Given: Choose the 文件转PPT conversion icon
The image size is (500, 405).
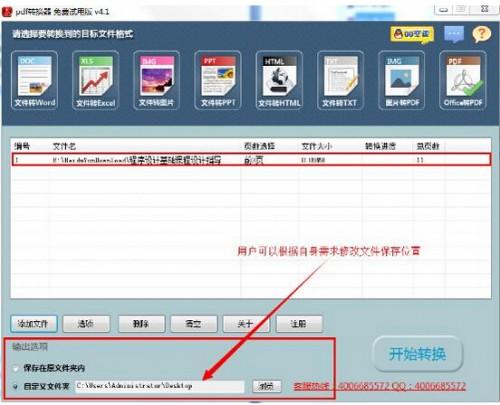Looking at the screenshot, I should pyautogui.click(x=218, y=80).
